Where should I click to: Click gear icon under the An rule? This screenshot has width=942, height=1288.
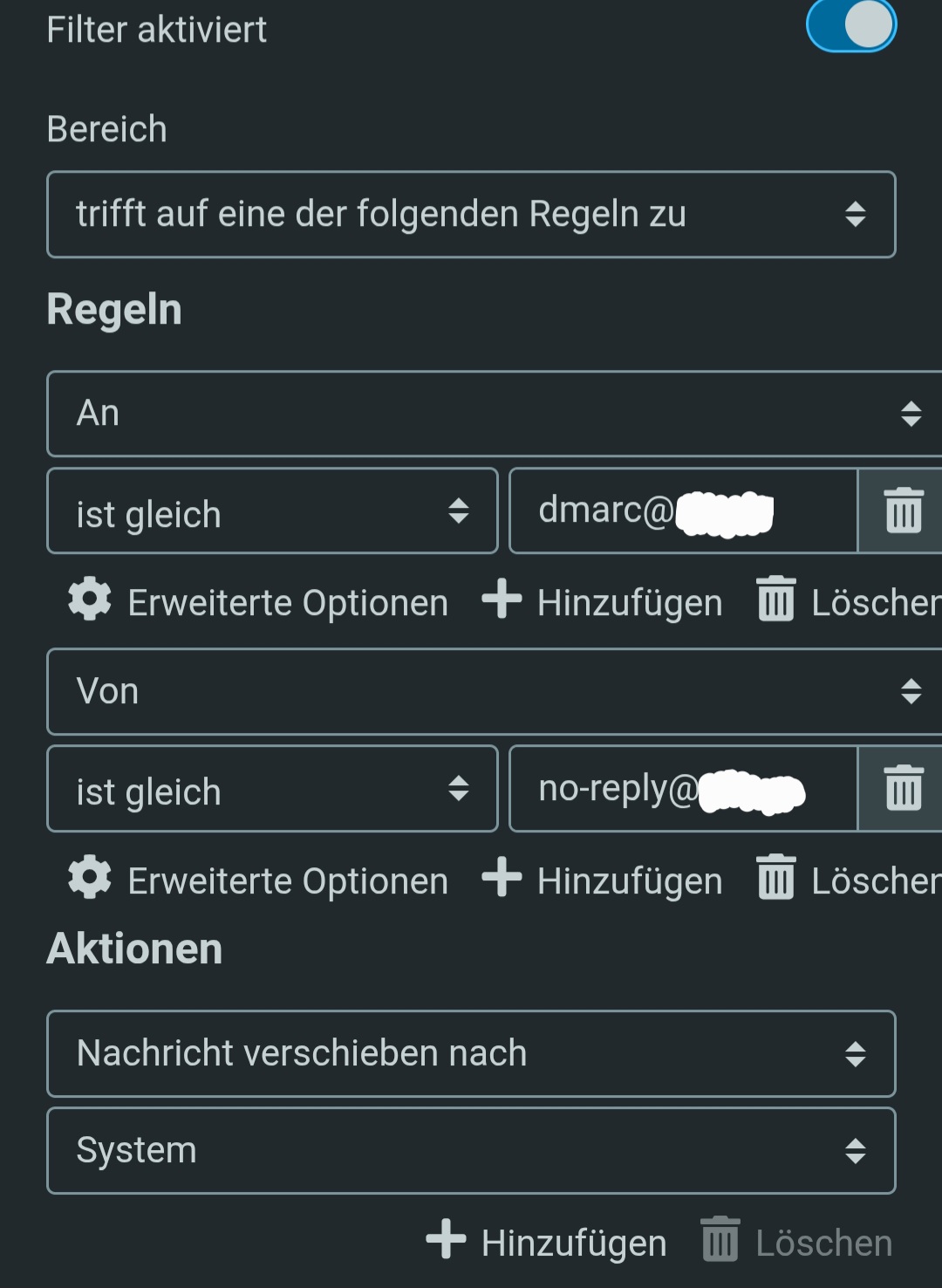(90, 600)
